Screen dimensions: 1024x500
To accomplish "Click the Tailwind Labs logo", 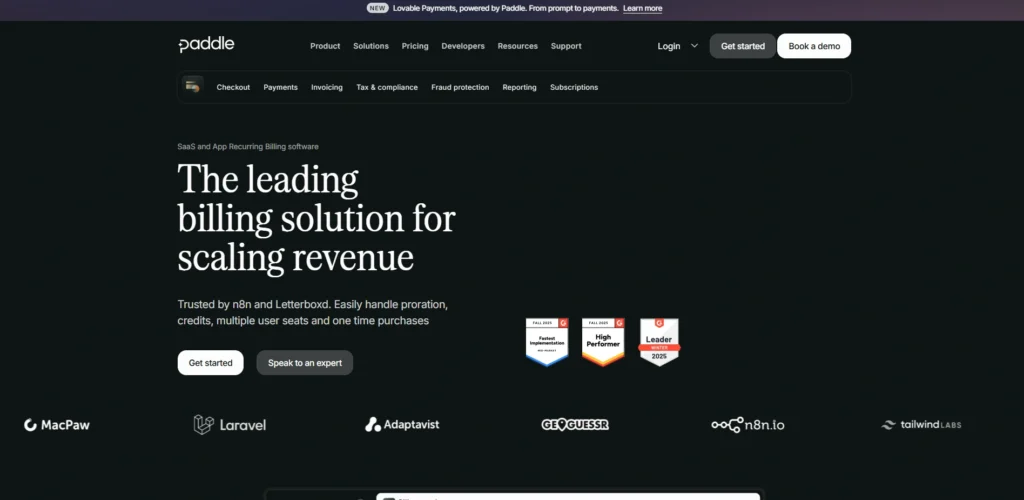I will (x=921, y=425).
